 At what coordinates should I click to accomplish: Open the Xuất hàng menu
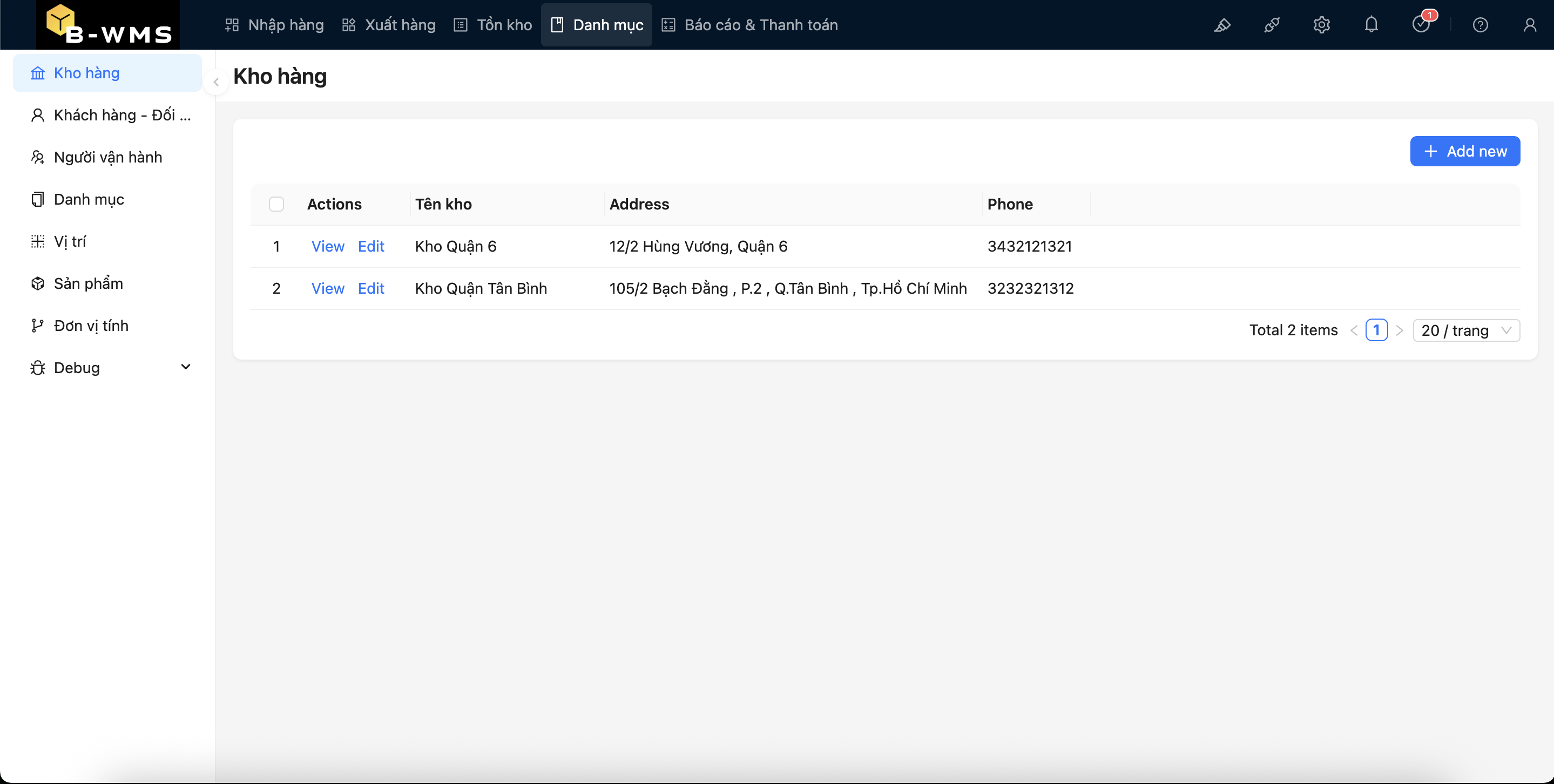389,25
